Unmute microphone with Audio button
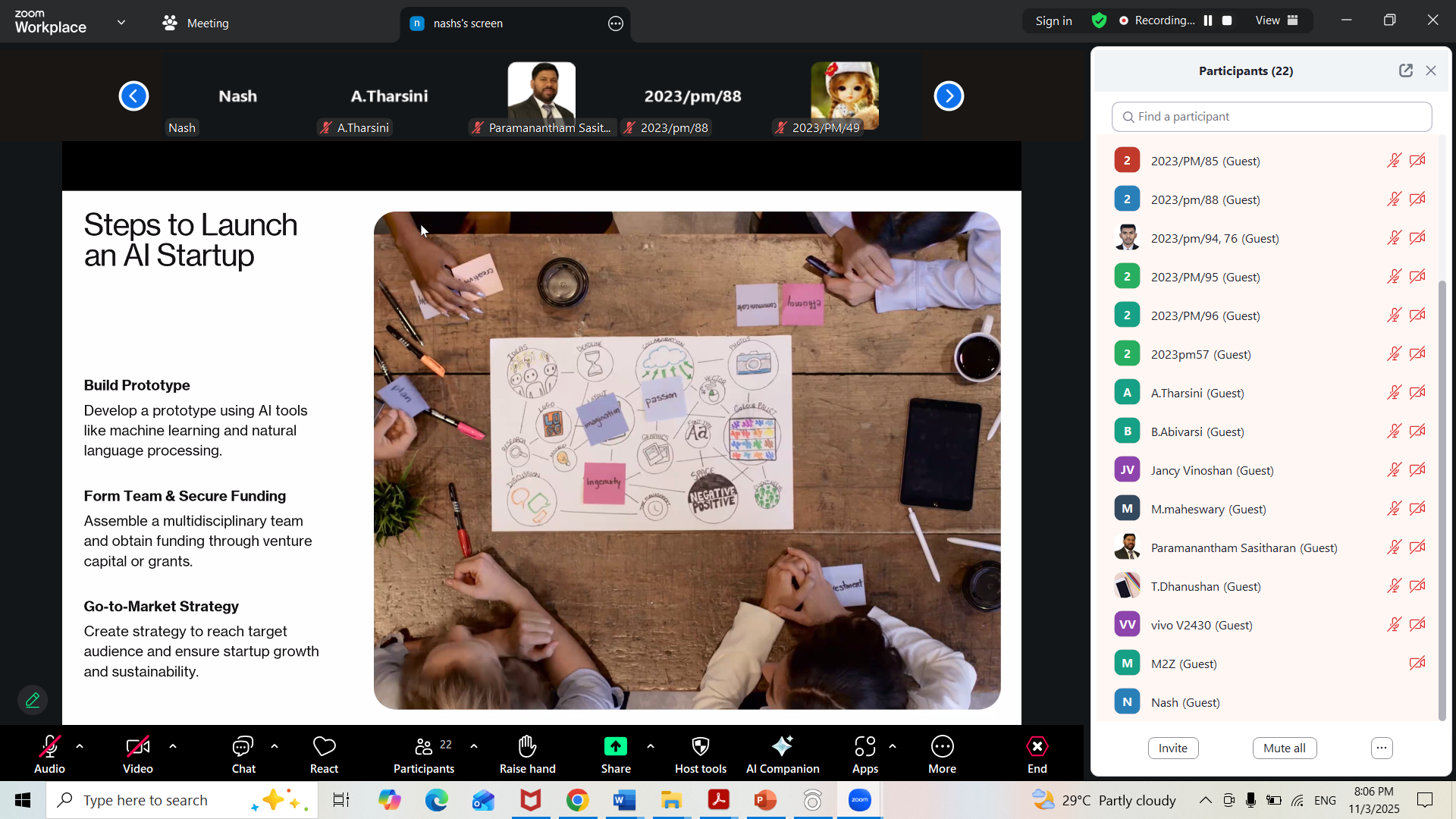The height and width of the screenshot is (819, 1456). 49,754
